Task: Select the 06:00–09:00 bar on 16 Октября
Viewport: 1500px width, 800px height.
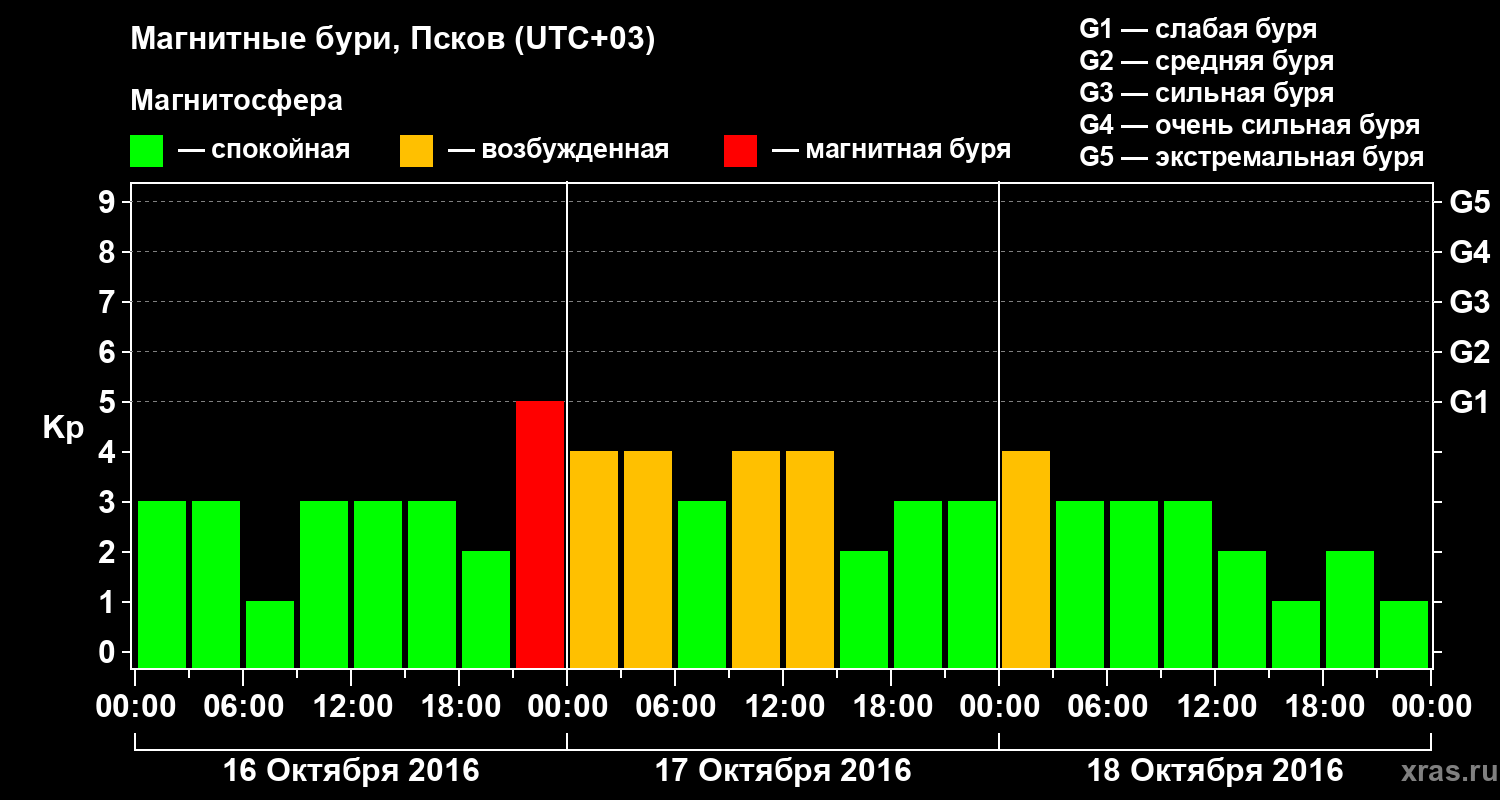Action: point(270,634)
